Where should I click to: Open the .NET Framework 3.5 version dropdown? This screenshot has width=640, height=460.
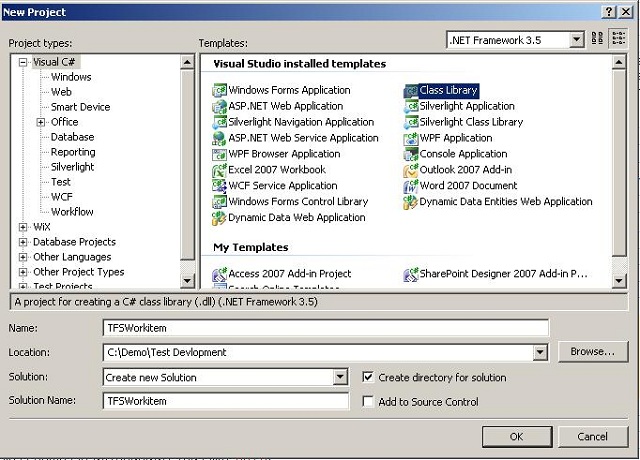pos(576,40)
